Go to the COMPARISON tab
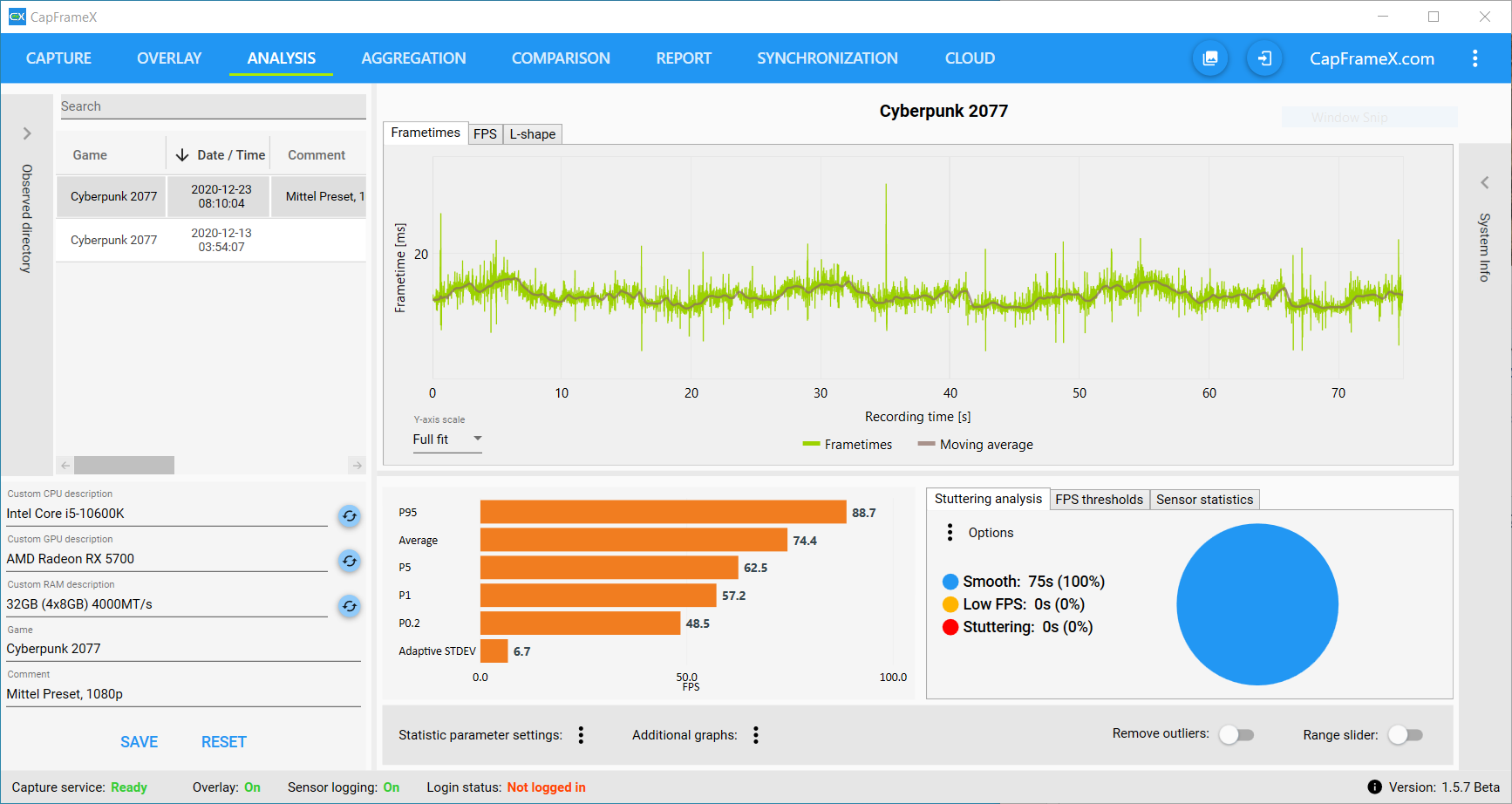The width and height of the screenshot is (1512, 804). coord(561,58)
